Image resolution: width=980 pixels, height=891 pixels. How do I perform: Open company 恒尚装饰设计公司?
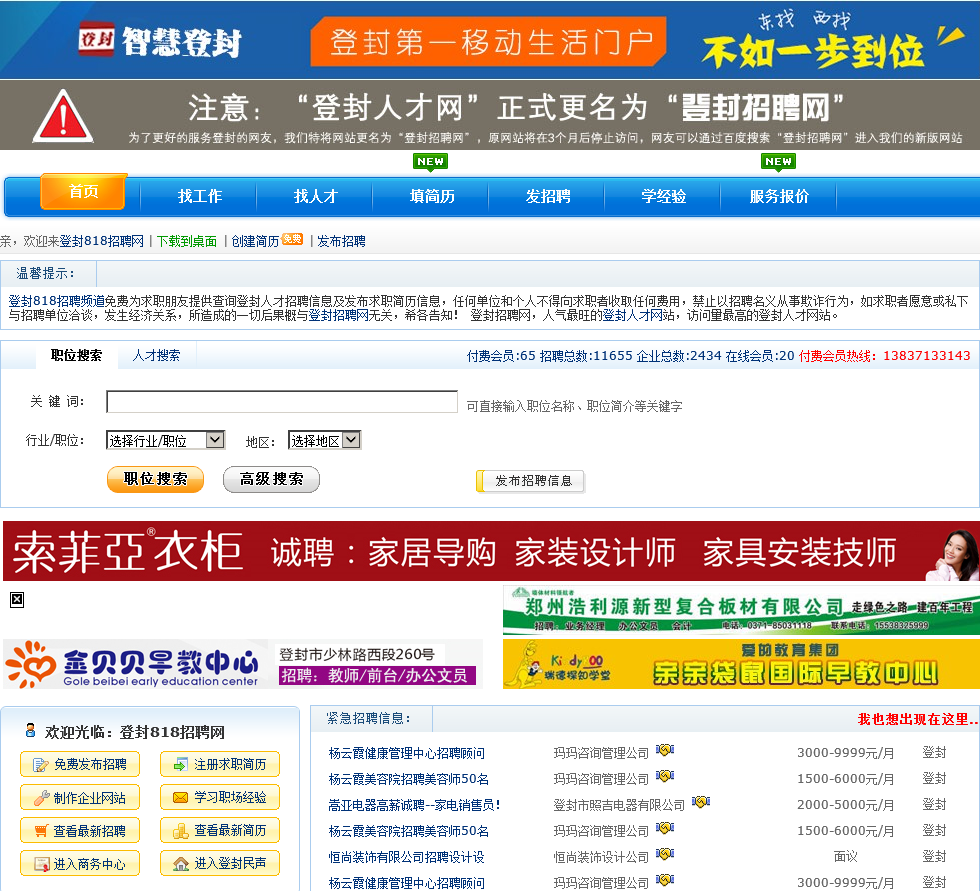pyautogui.click(x=601, y=857)
